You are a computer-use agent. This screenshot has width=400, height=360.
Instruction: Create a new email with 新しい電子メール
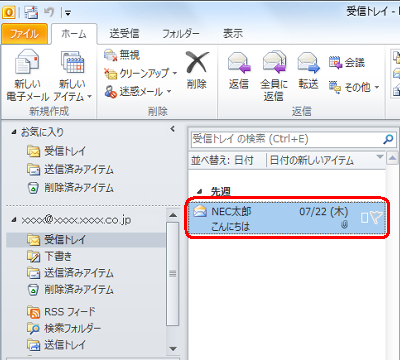[28, 75]
